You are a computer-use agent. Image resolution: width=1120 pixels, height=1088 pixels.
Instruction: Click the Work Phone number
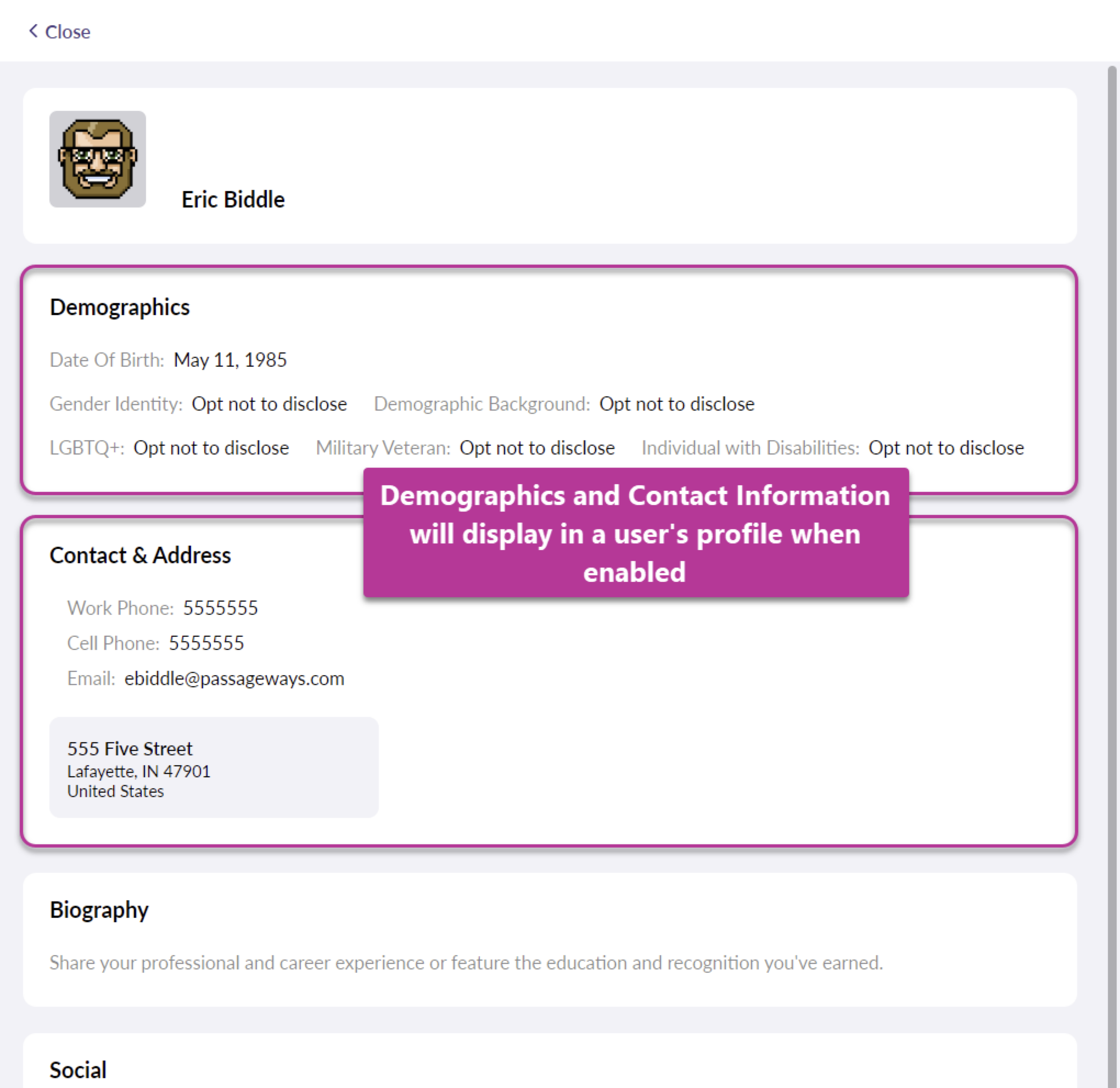pyautogui.click(x=220, y=608)
